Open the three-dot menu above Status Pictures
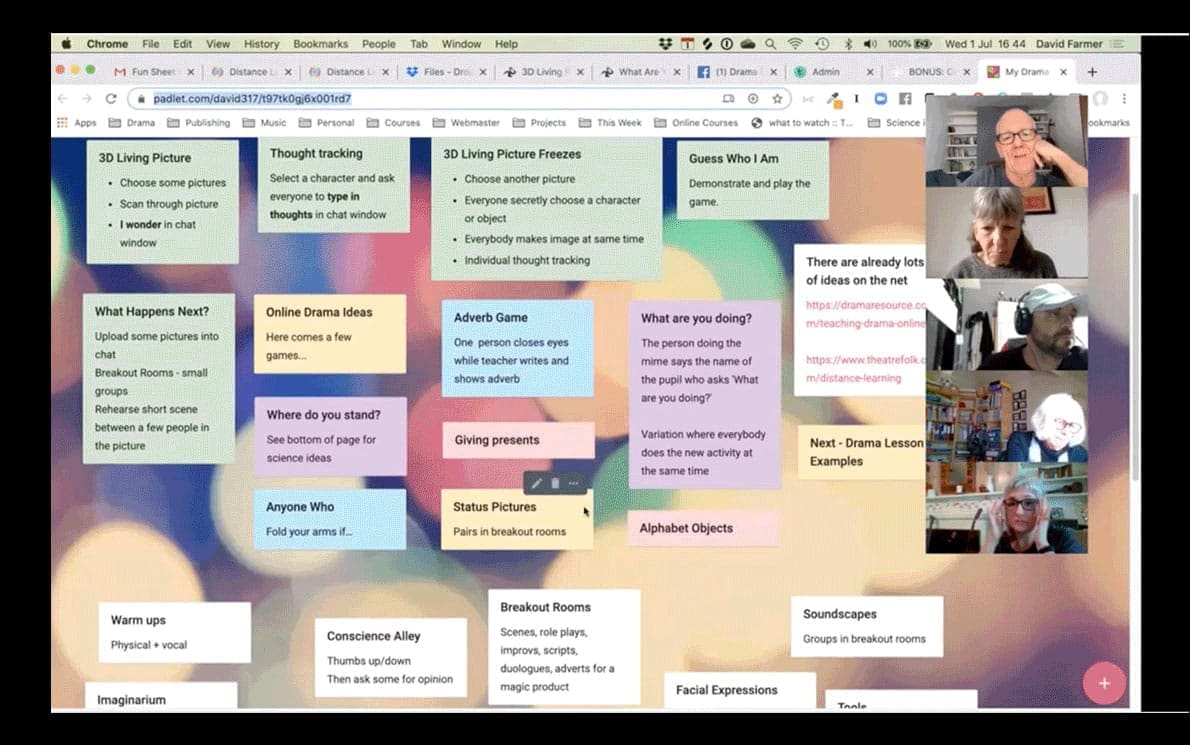 click(574, 483)
